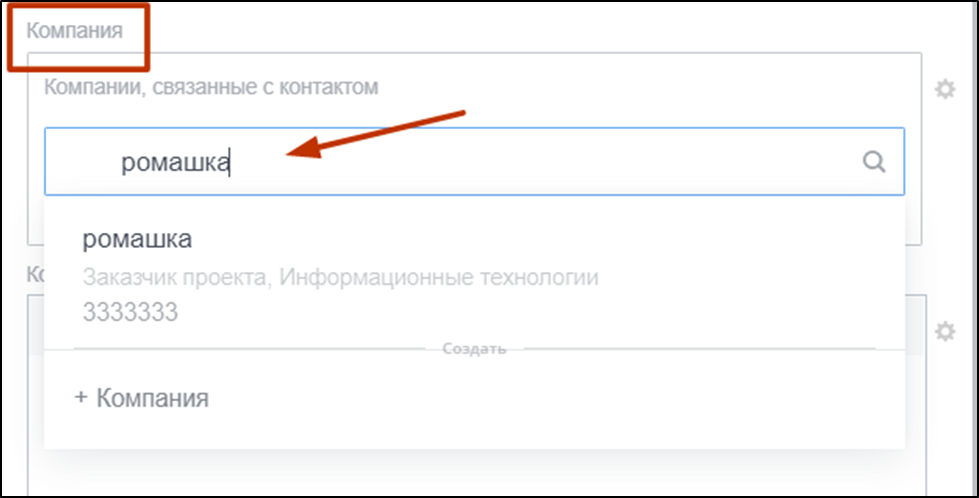Image resolution: width=979 pixels, height=498 pixels.
Task: Open the gear settings beside linked companies box
Action: coord(944,90)
